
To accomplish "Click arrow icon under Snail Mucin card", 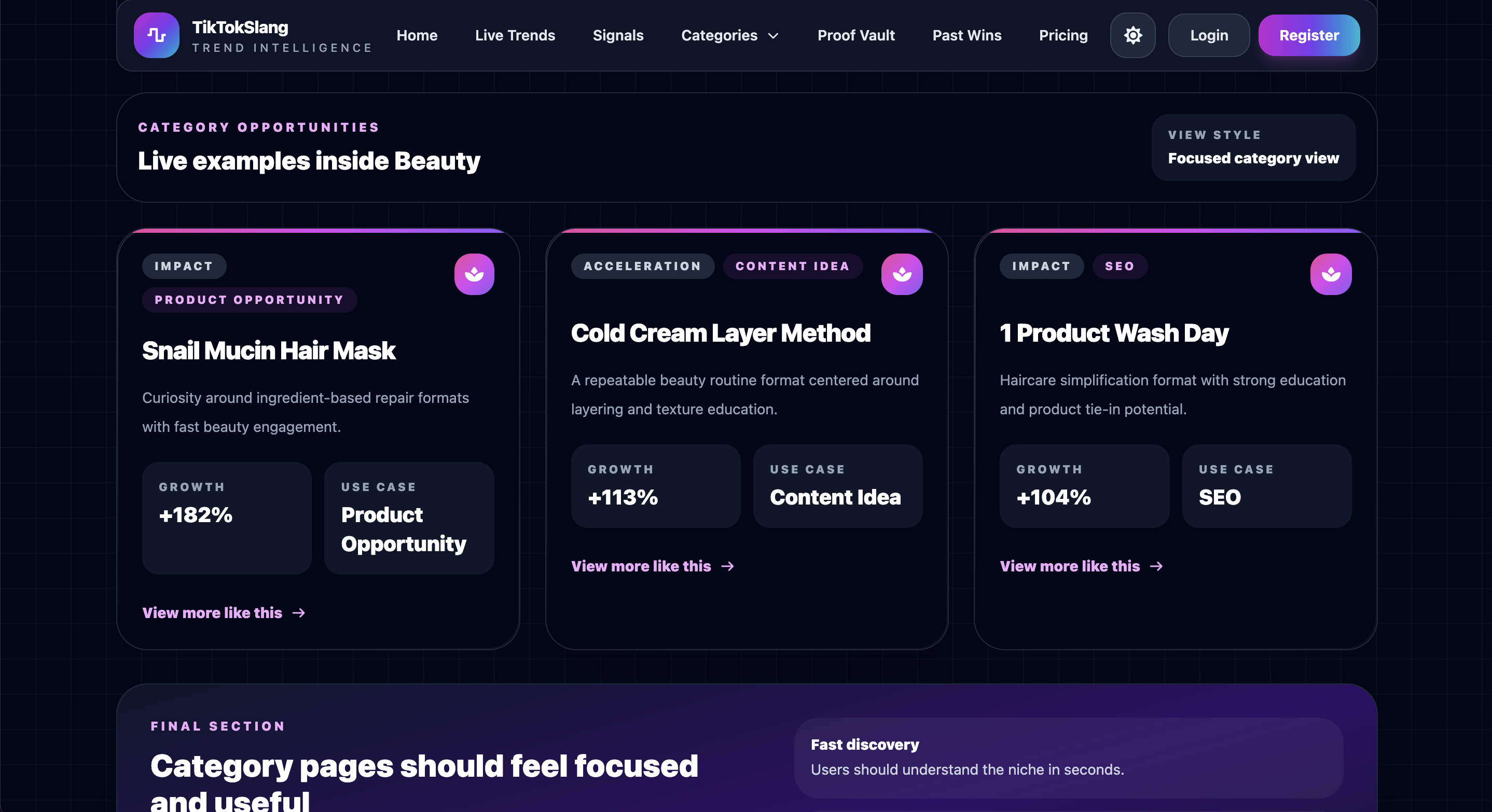I will 299,613.
